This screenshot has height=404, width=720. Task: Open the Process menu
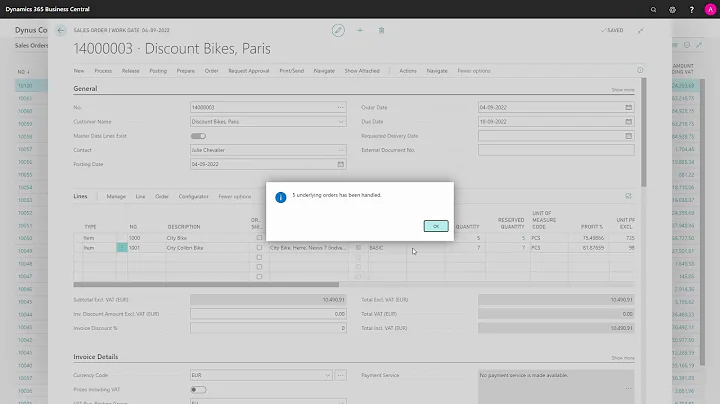103,71
